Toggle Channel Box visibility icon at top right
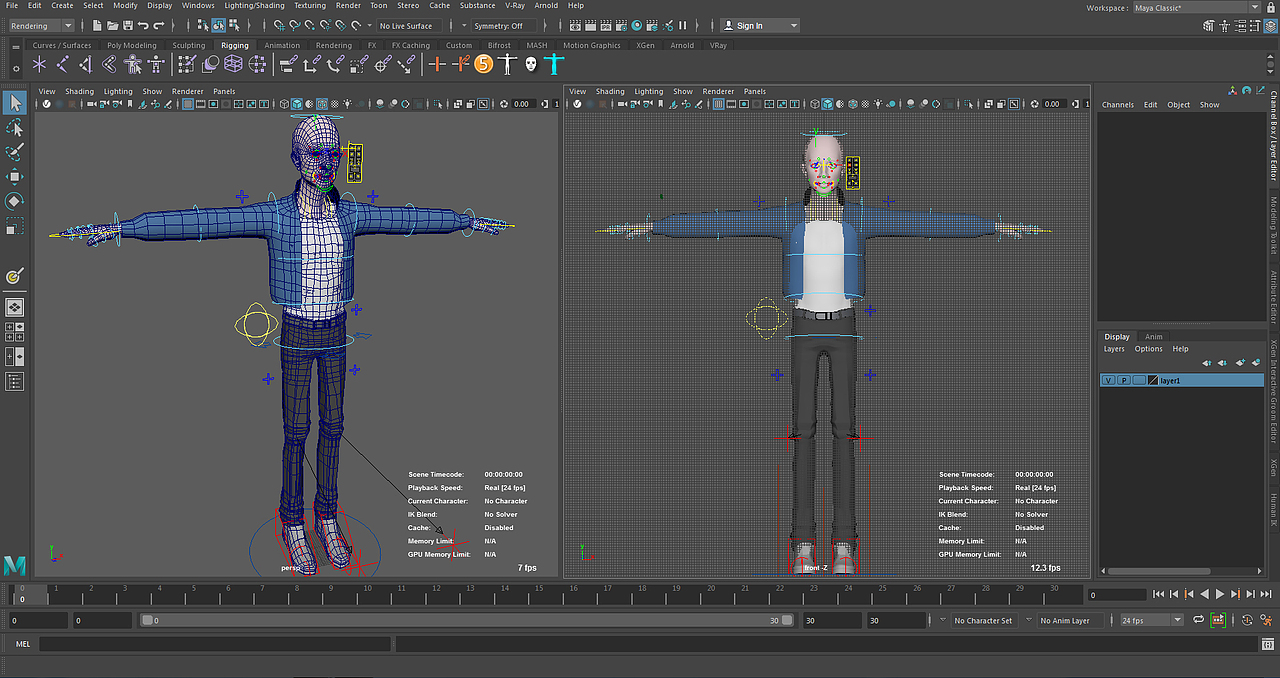This screenshot has height=678, width=1280. (x=1270, y=25)
